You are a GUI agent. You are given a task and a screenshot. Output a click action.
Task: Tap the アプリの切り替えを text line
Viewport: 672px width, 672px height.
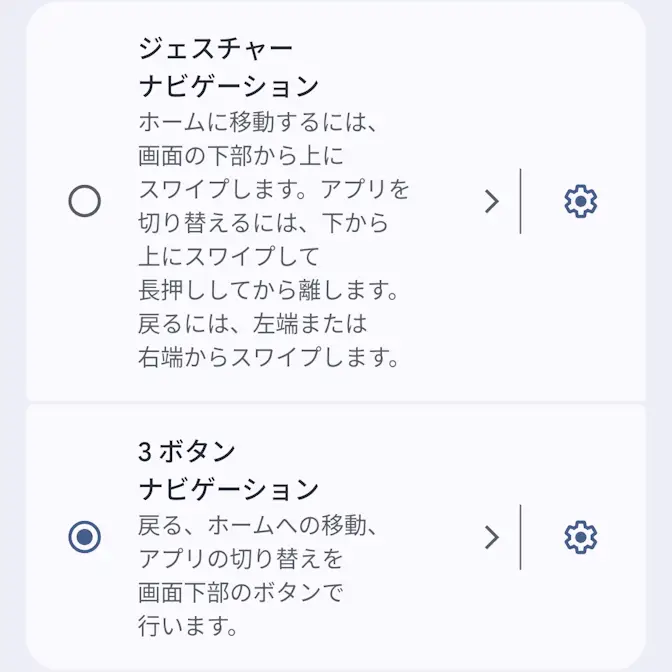tap(240, 558)
